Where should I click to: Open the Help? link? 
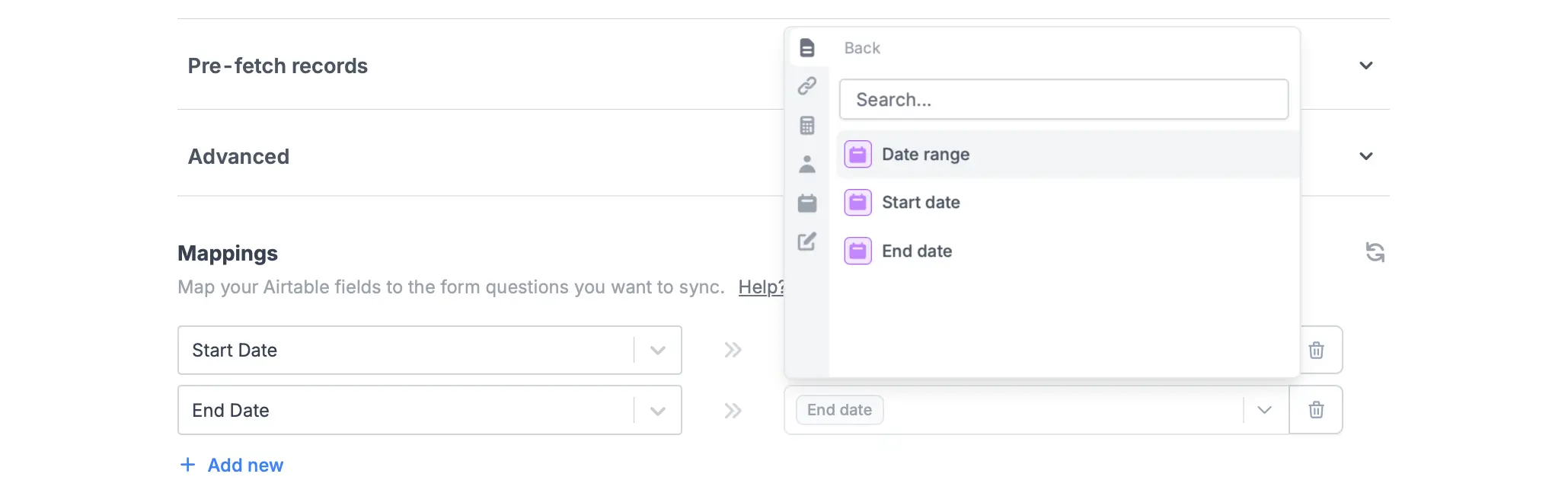[x=762, y=287]
